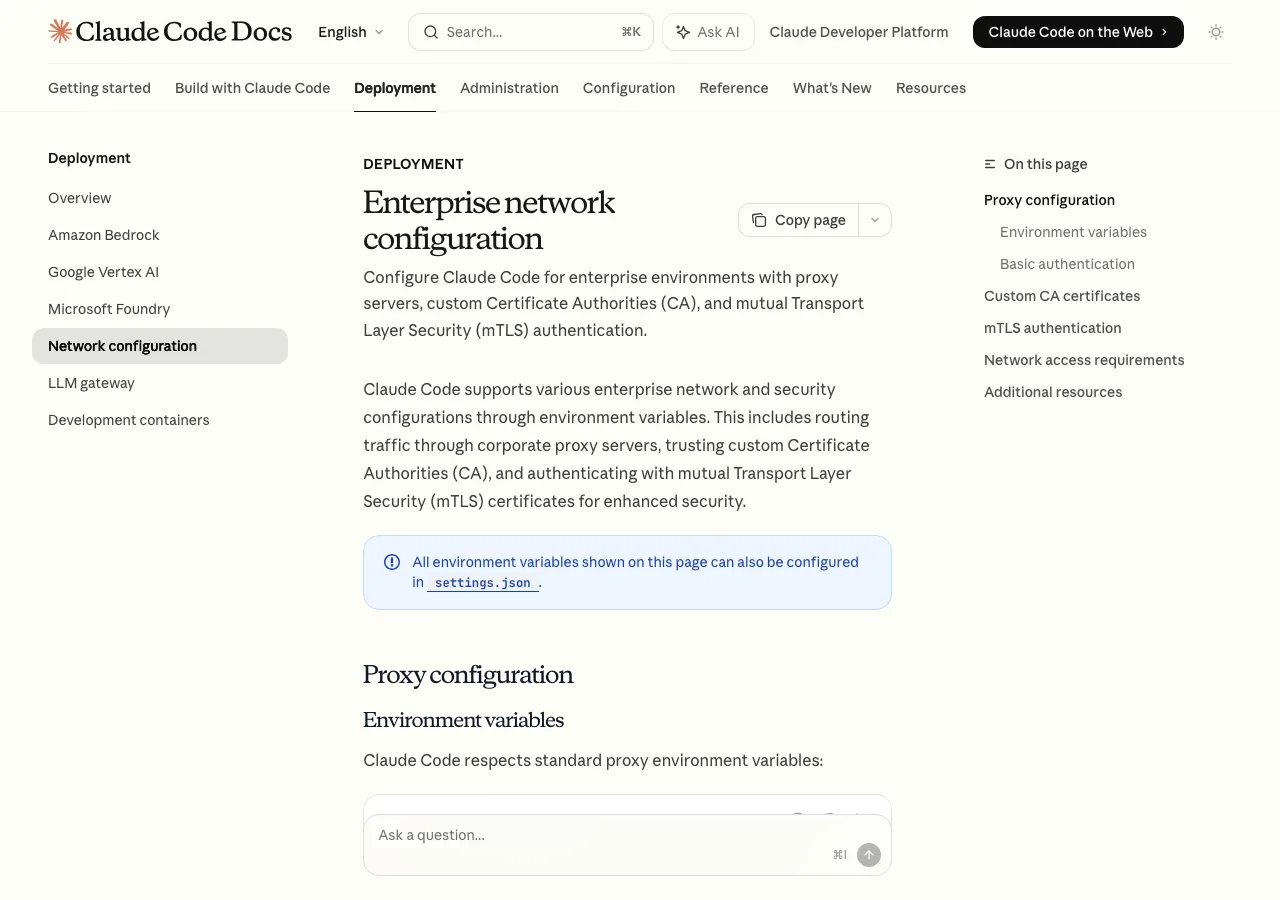Open the settings.json link in callout
The width and height of the screenshot is (1280, 900).
[x=483, y=583]
